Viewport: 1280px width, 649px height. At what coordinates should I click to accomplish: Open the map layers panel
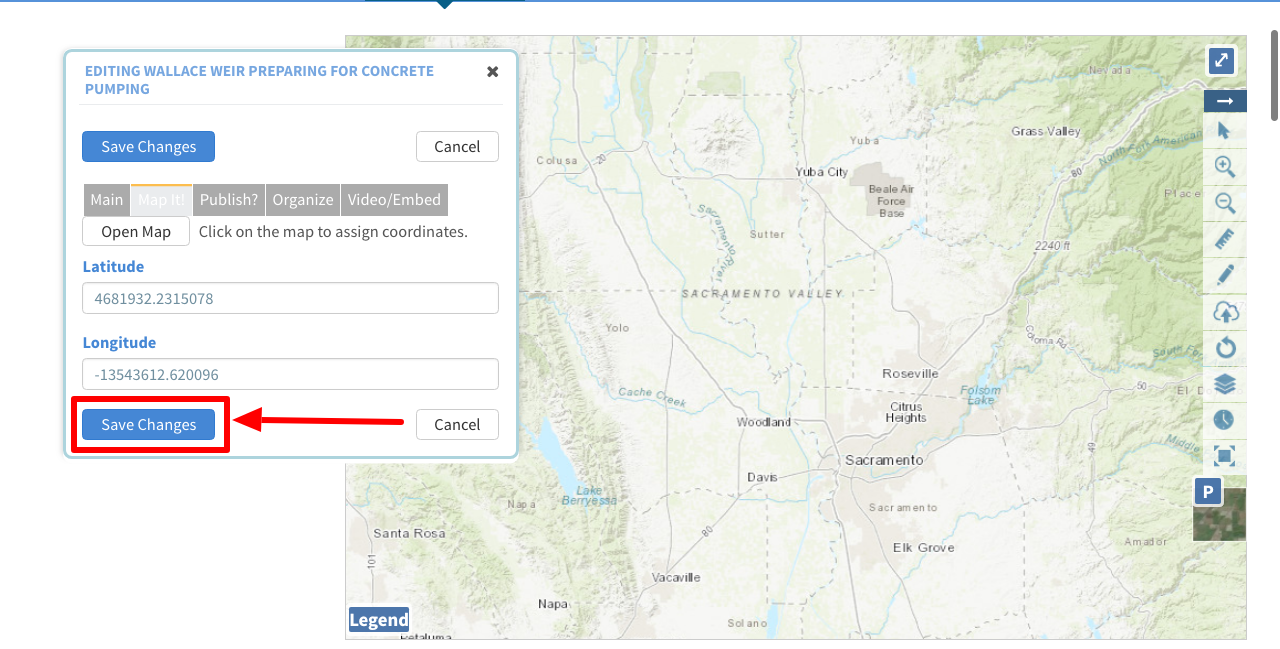click(x=1225, y=384)
